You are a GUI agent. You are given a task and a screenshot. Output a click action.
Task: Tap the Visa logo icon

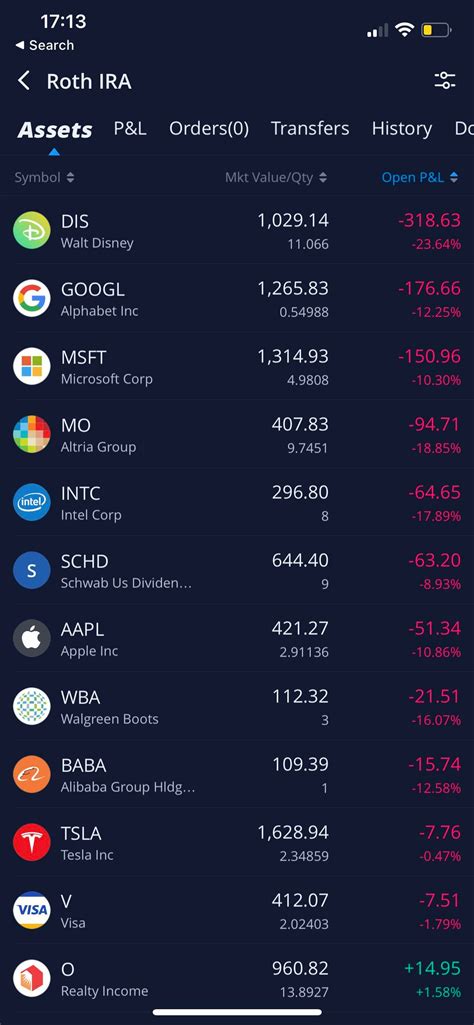[31, 910]
